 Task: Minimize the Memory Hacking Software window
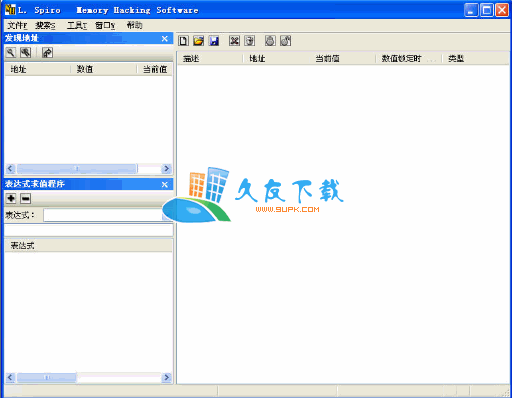coord(471,10)
